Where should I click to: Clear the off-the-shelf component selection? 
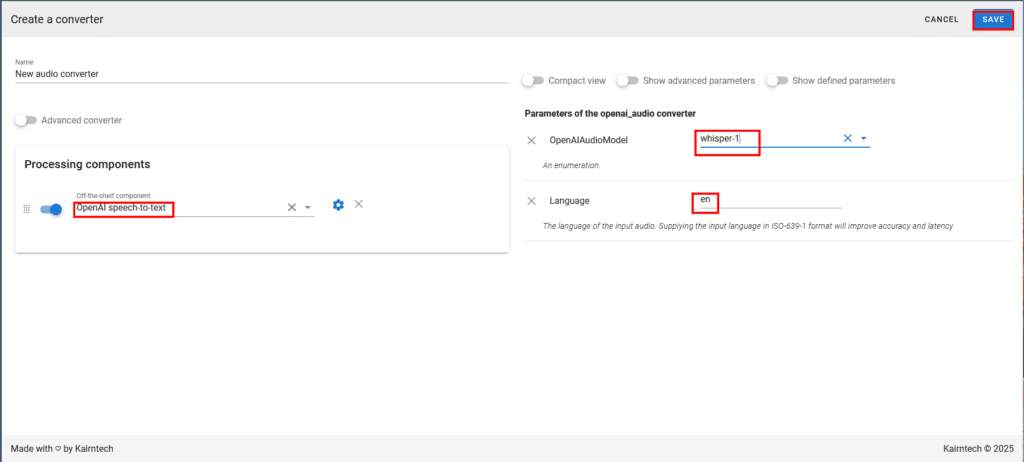point(292,207)
